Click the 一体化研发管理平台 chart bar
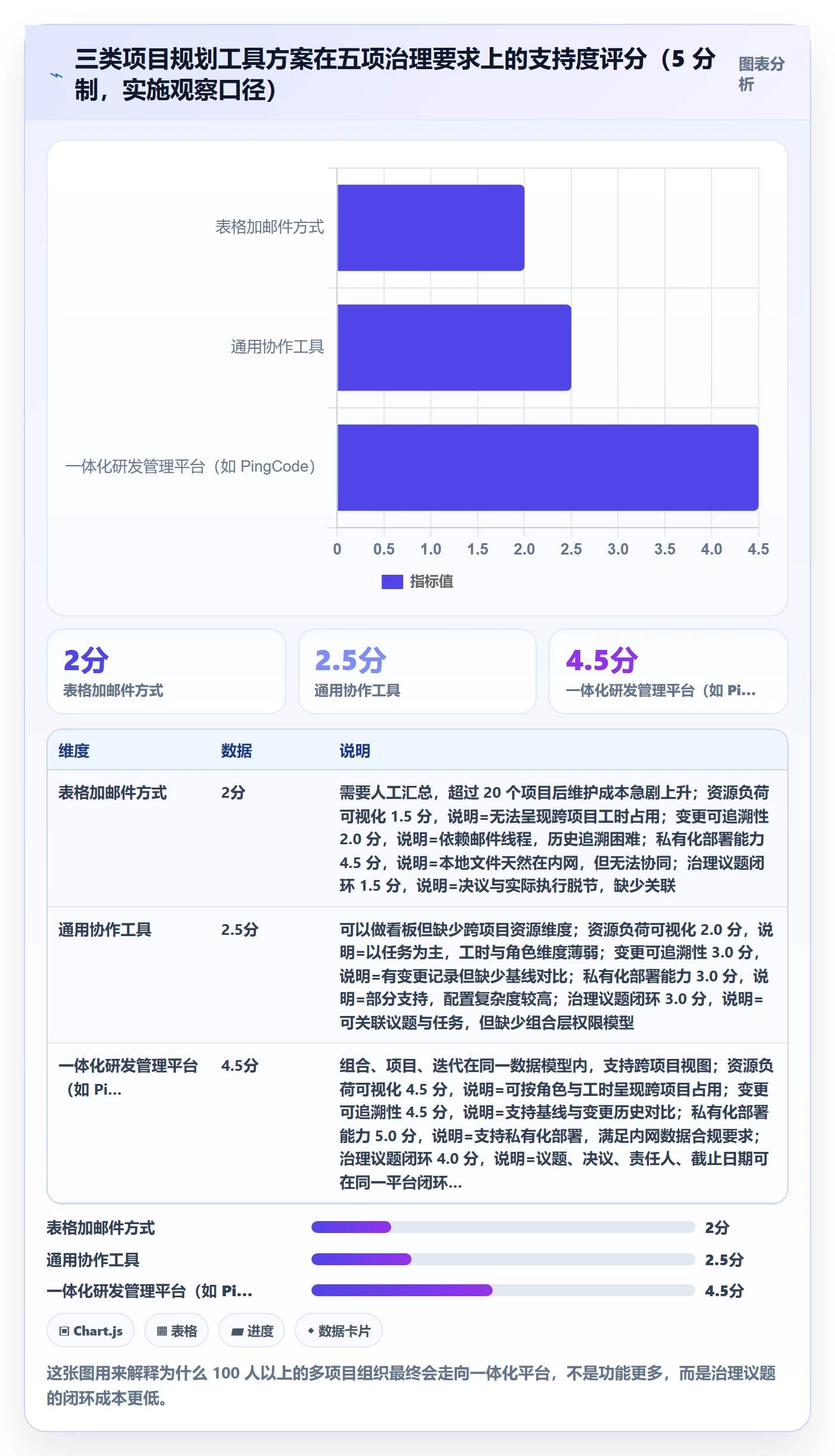The image size is (835, 1456). pos(548,467)
